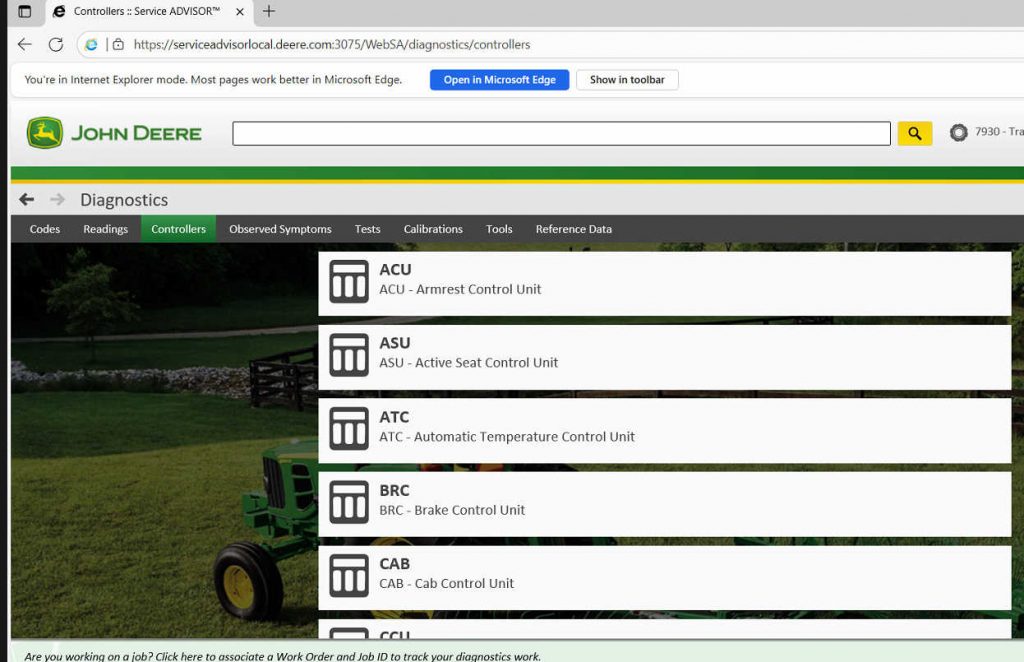This screenshot has width=1024, height=662.
Task: Click into the John Deere search field
Action: (561, 134)
